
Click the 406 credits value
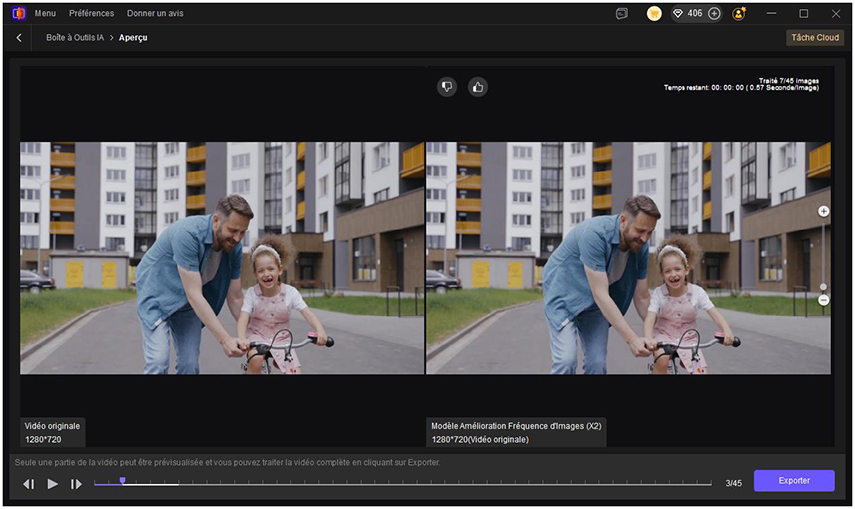pyautogui.click(x=695, y=14)
